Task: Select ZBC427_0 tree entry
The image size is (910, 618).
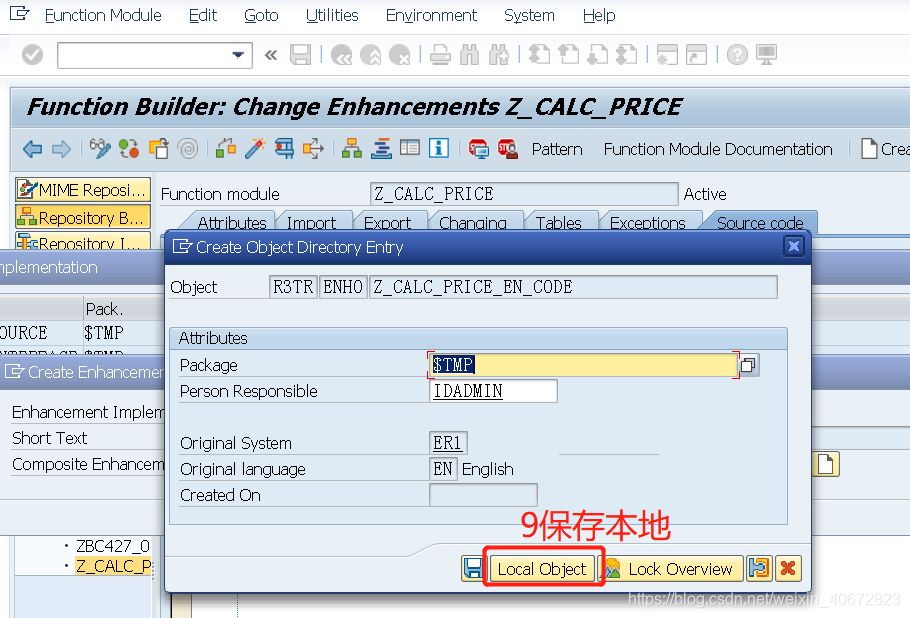Action: (113, 546)
